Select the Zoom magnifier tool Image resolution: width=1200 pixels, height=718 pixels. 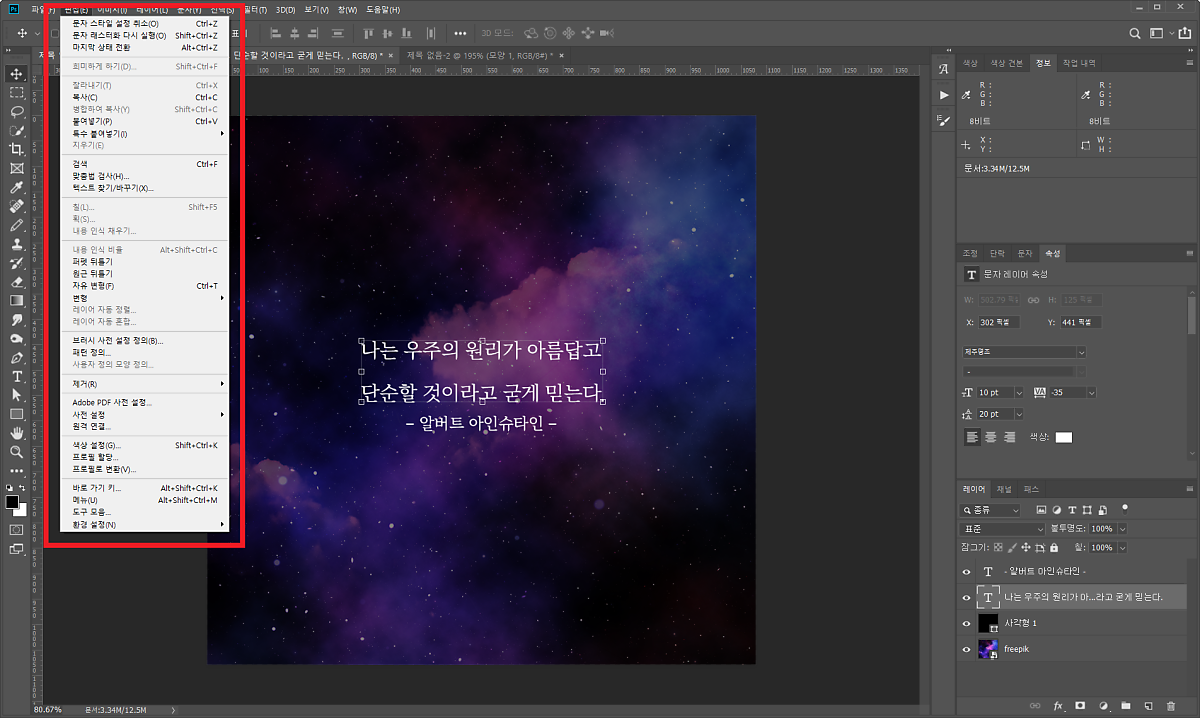click(x=17, y=452)
